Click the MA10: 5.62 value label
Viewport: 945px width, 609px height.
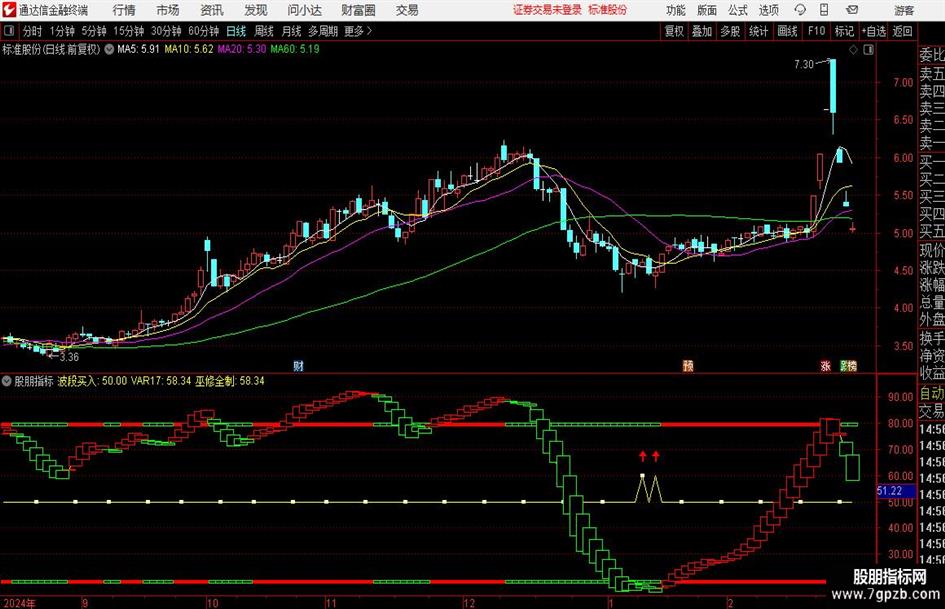pyautogui.click(x=189, y=49)
